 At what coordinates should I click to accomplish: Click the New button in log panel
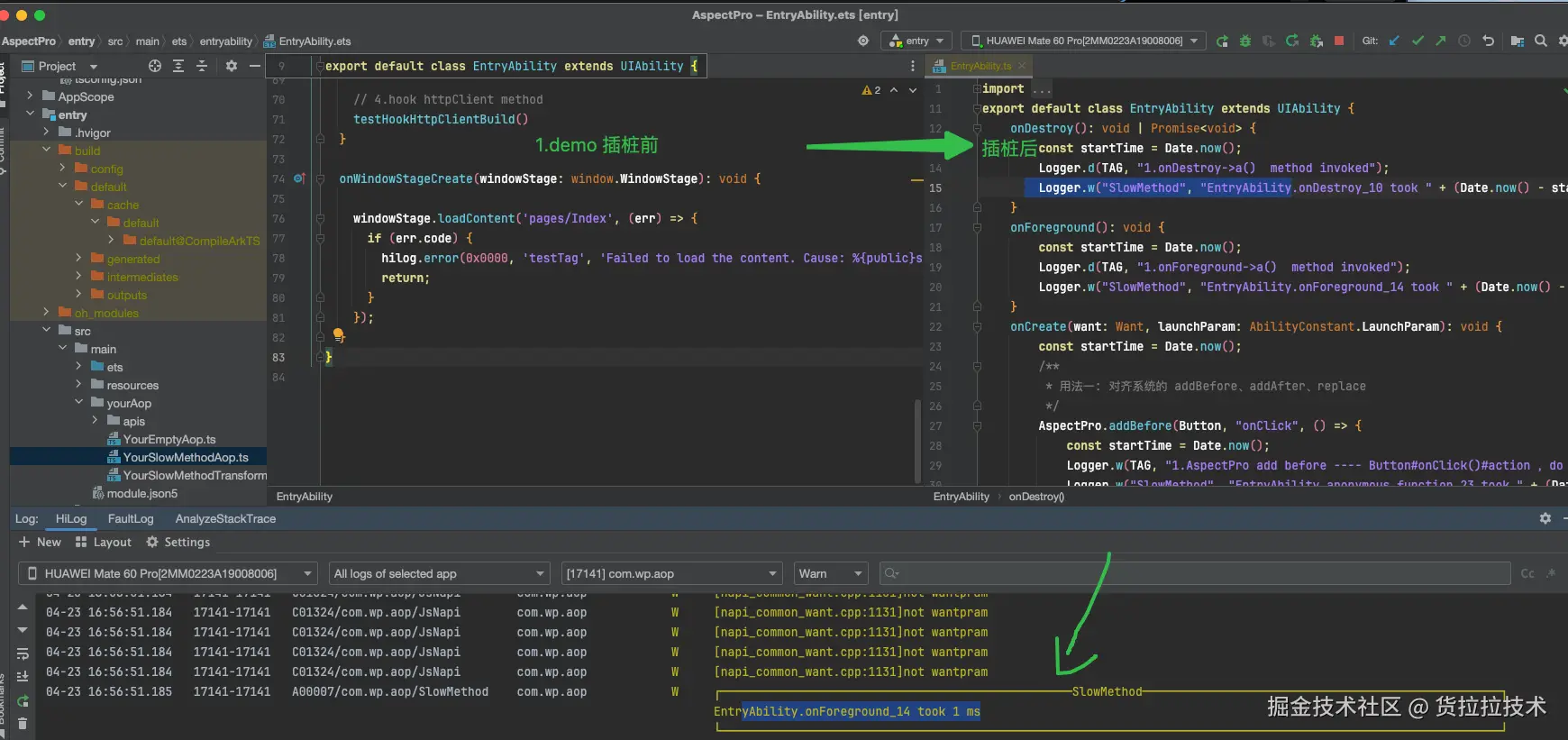click(40, 542)
